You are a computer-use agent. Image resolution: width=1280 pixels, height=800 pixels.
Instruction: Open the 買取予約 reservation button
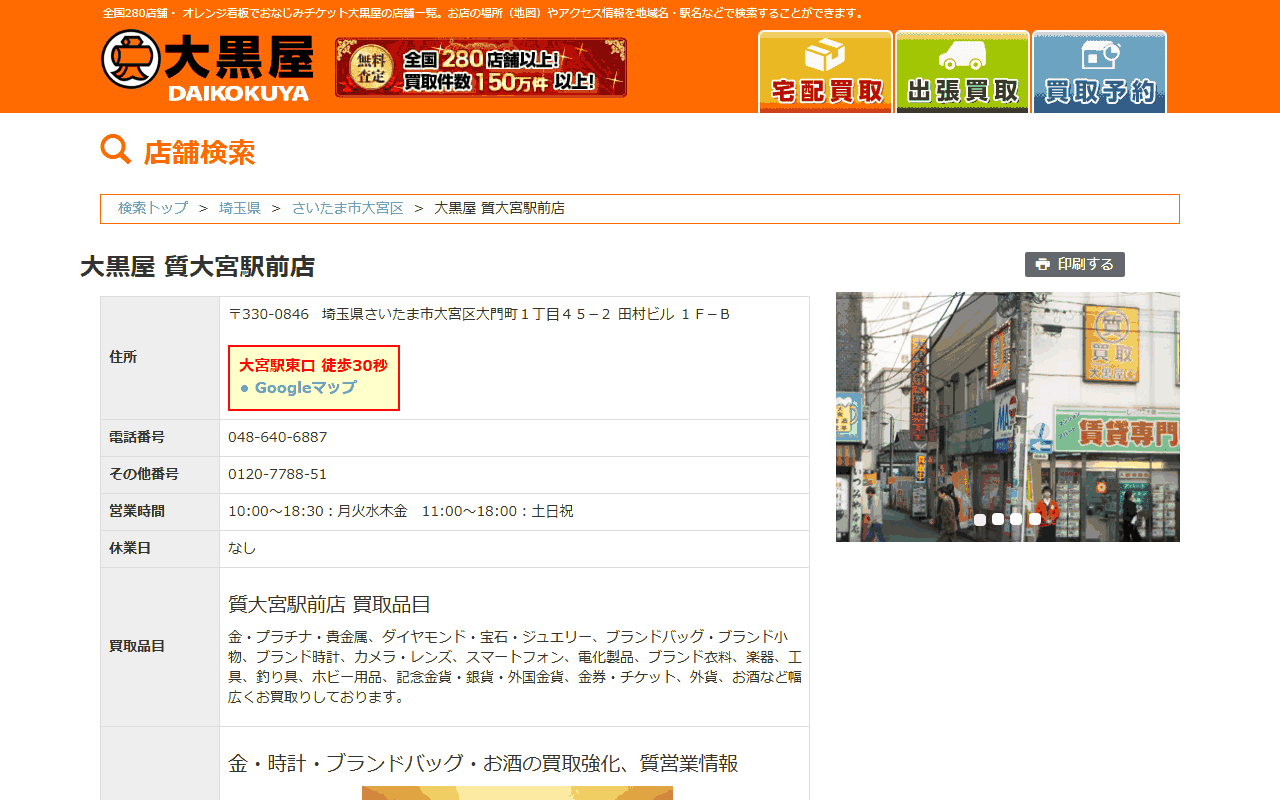(1099, 72)
